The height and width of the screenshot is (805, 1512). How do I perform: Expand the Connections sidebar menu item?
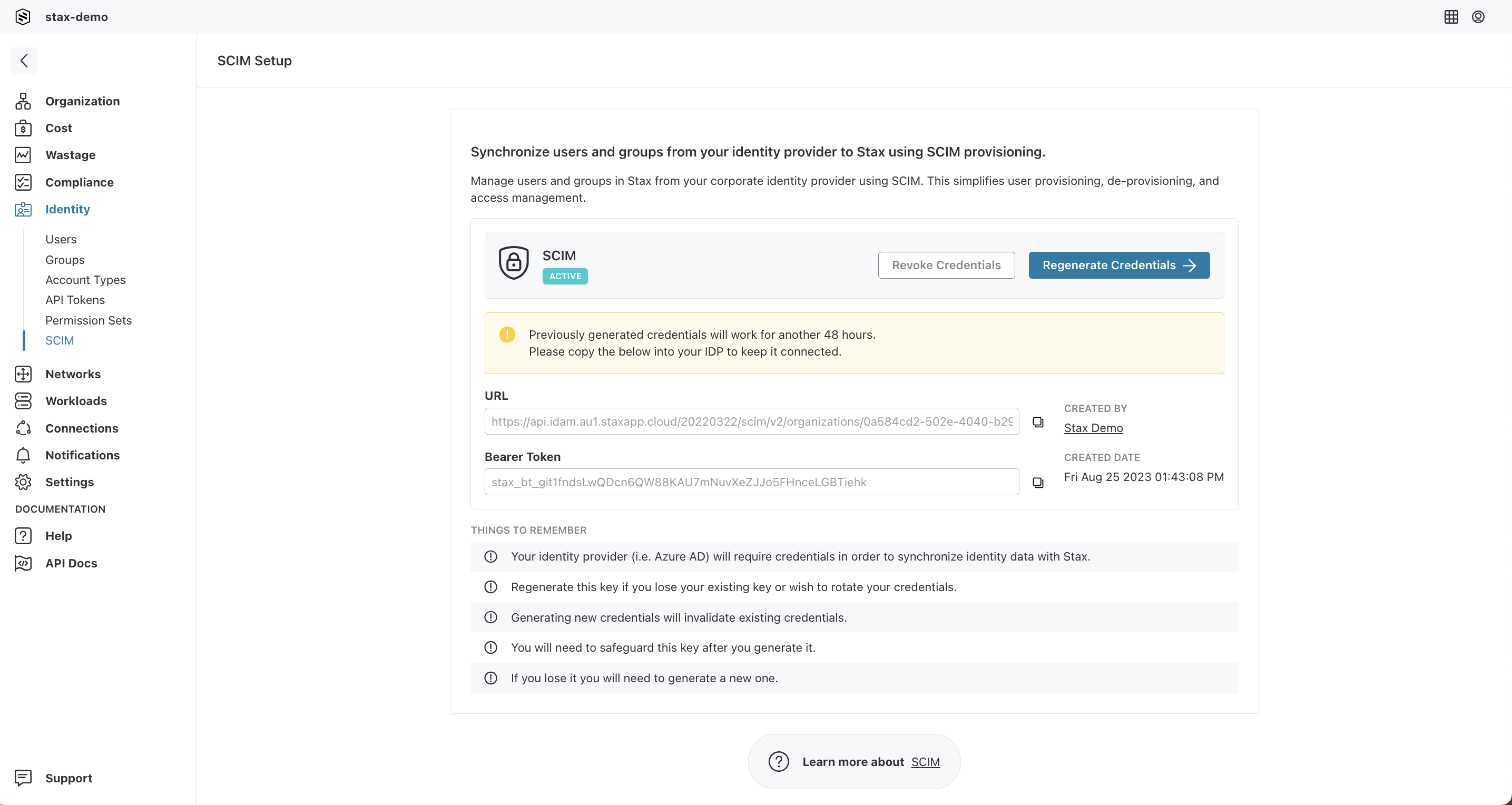[81, 427]
